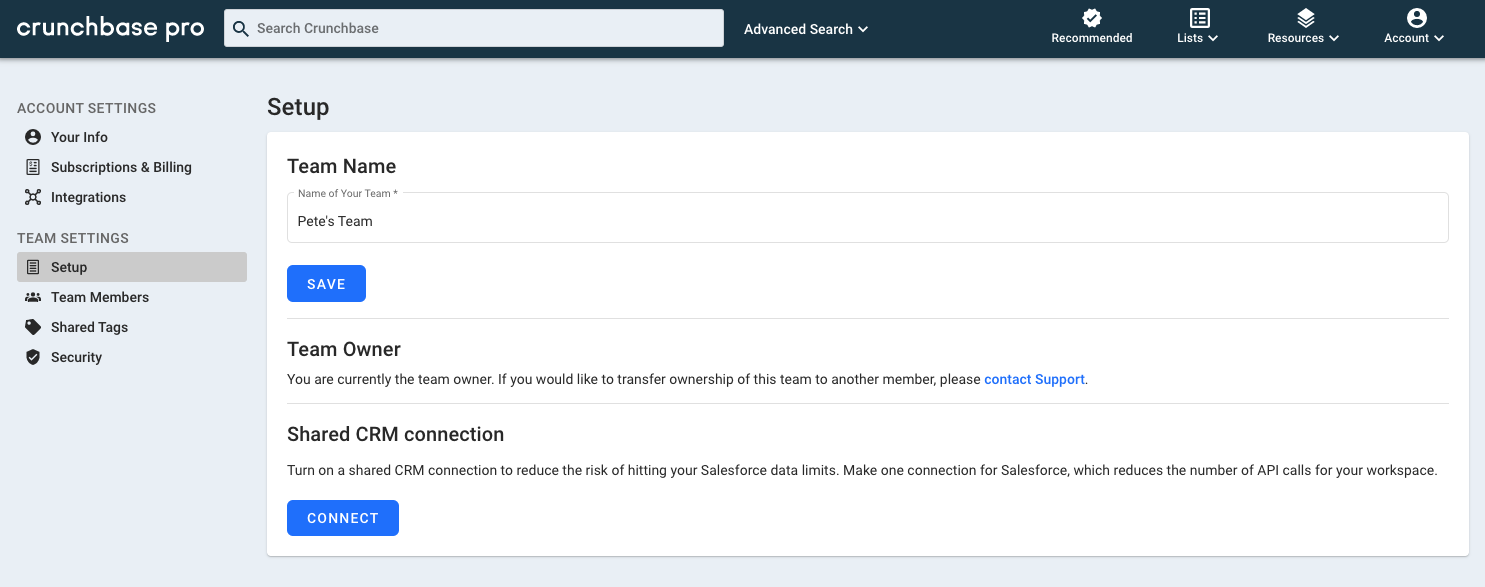Click the Integrations network icon
The width and height of the screenshot is (1485, 587).
(x=33, y=197)
